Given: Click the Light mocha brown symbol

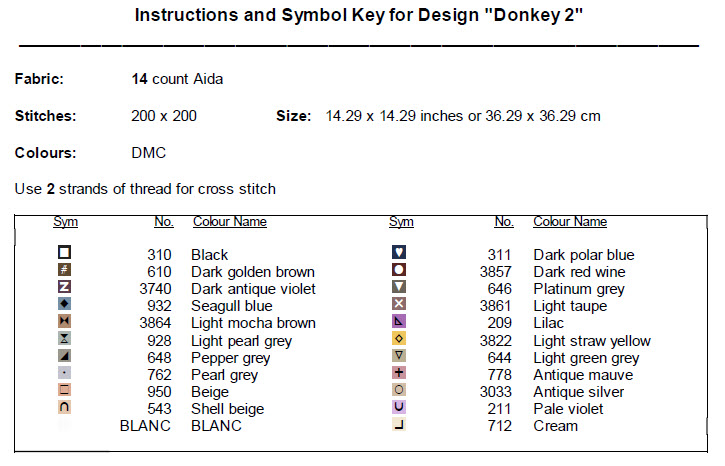Looking at the screenshot, I should 65,322.
